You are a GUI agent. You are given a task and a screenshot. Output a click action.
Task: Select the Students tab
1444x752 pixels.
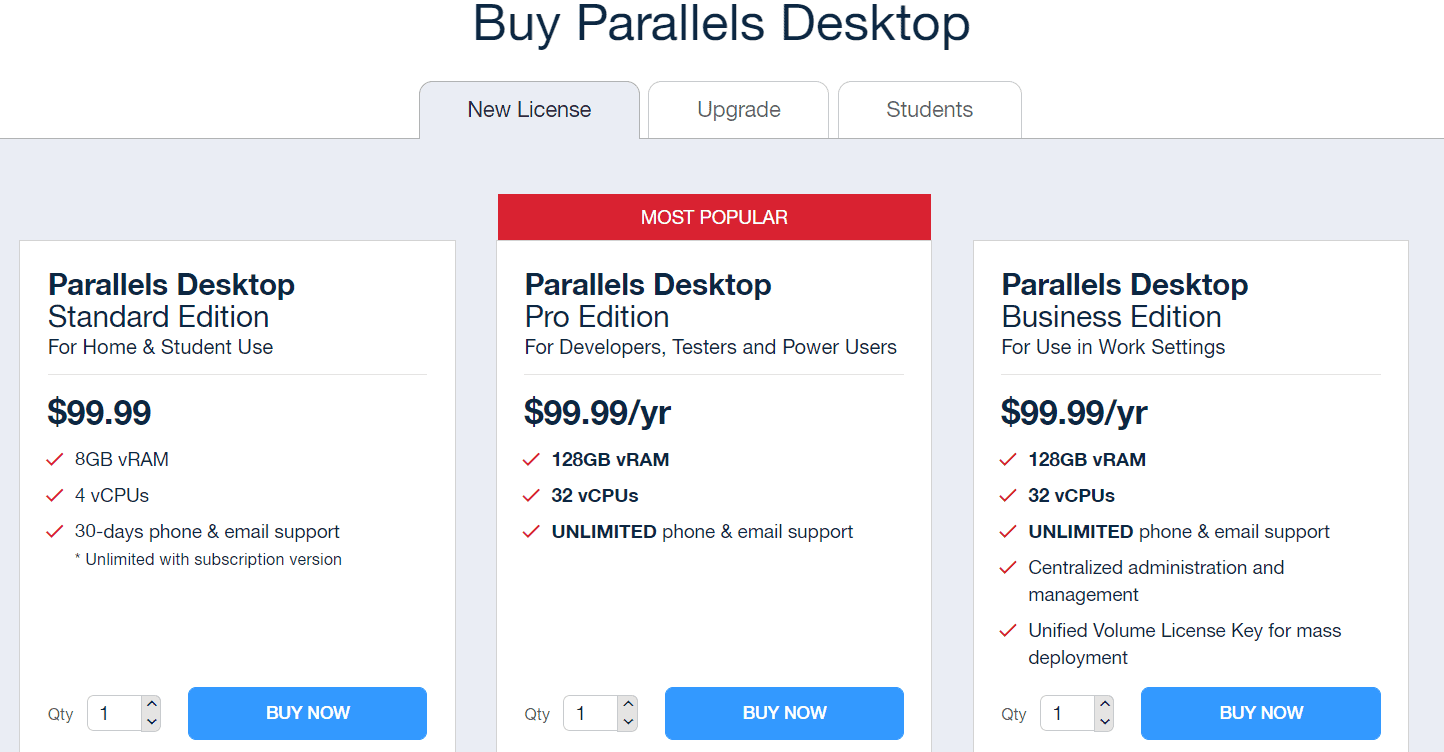tap(929, 110)
